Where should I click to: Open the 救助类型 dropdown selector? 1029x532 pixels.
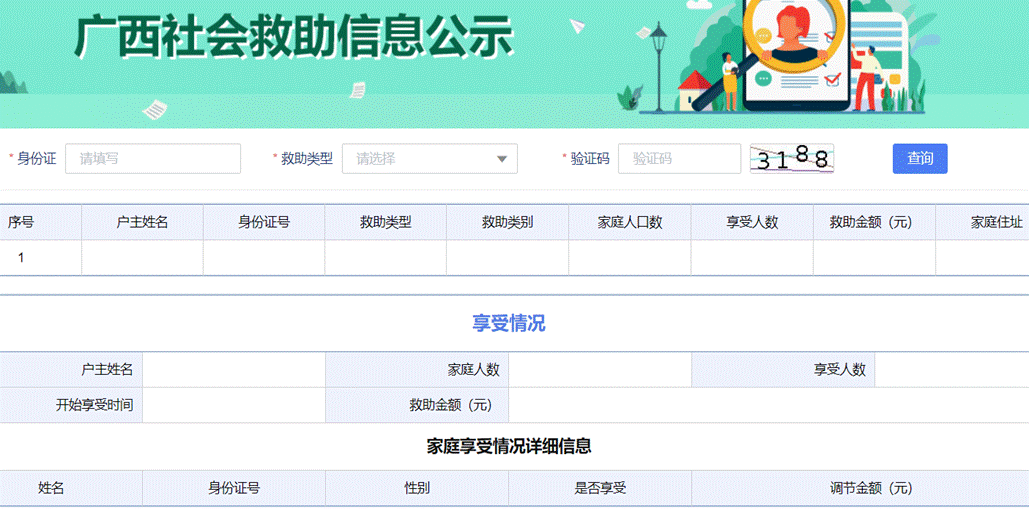coord(428,158)
